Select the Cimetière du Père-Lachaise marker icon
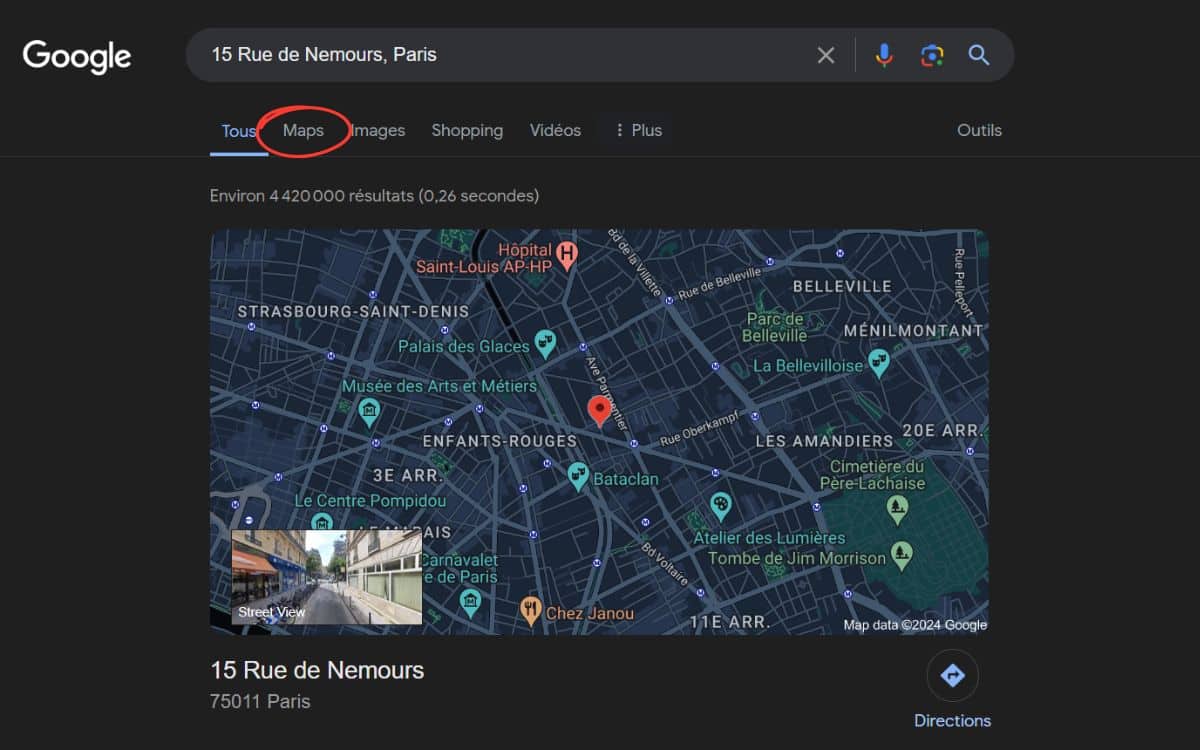The height and width of the screenshot is (750, 1200). pos(899,511)
